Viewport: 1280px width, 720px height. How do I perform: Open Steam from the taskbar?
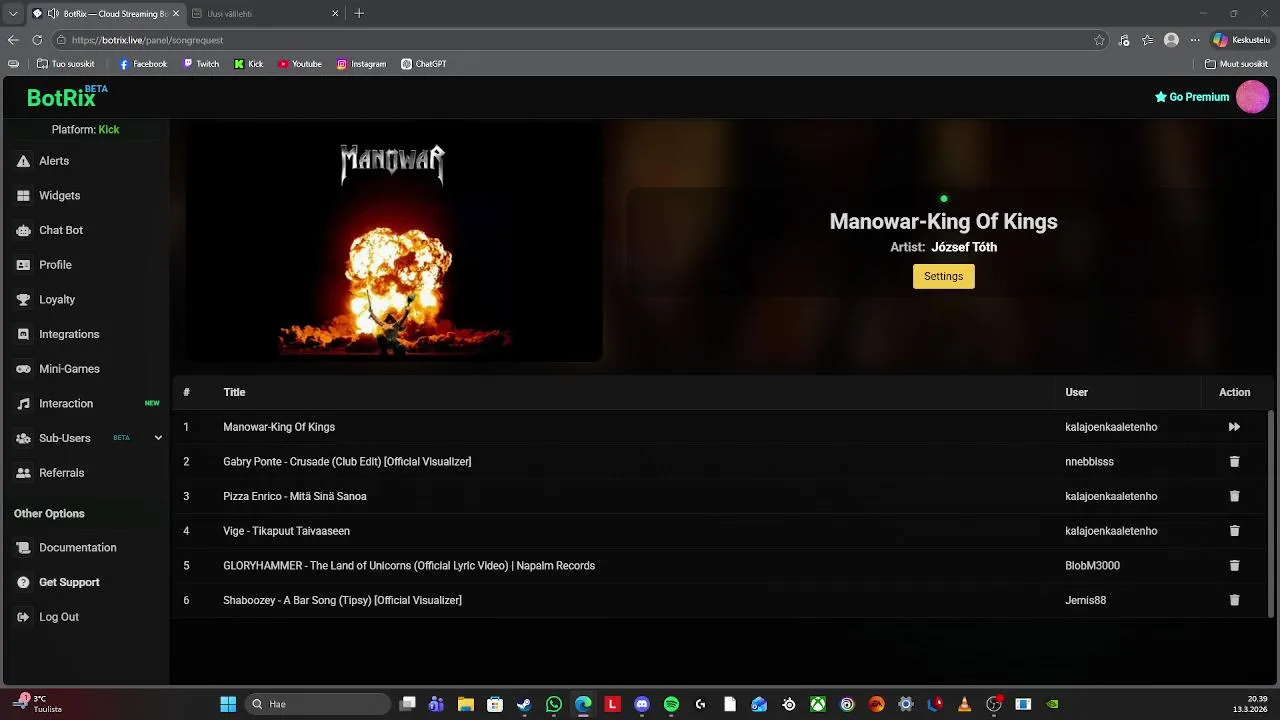pos(524,704)
